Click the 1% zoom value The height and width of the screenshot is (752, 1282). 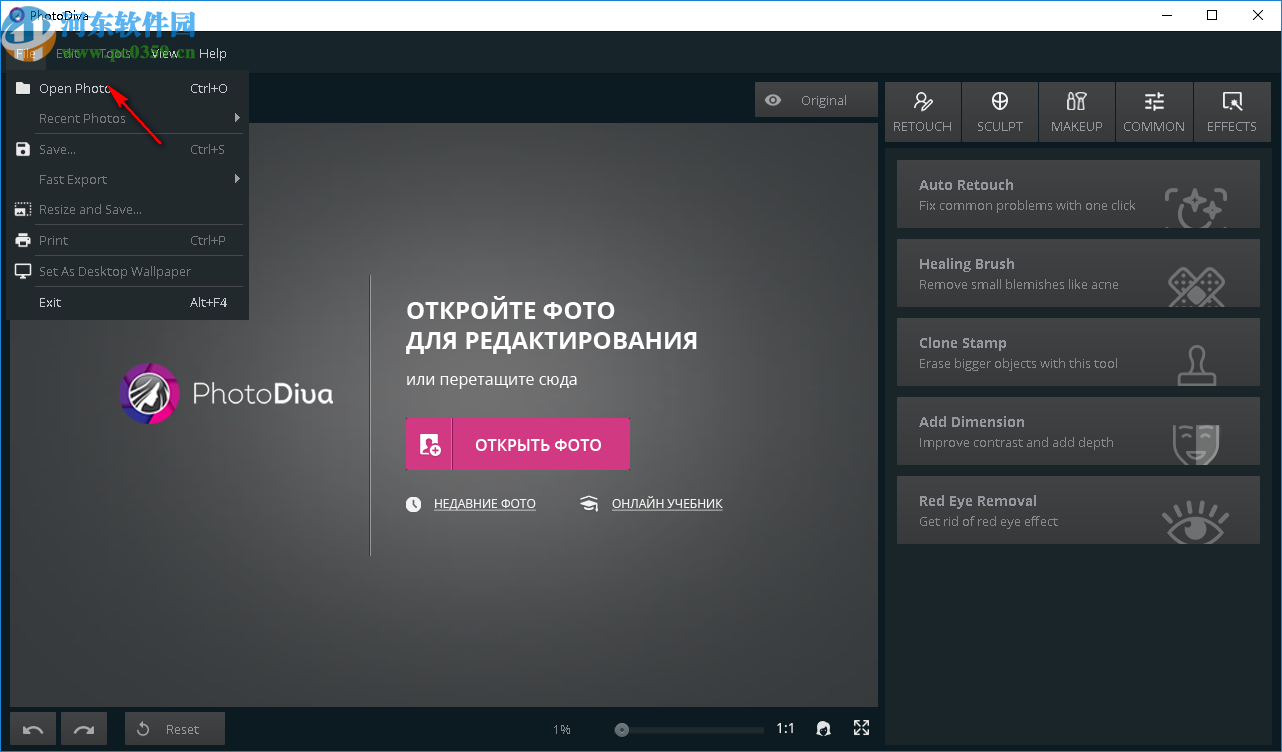pos(562,730)
